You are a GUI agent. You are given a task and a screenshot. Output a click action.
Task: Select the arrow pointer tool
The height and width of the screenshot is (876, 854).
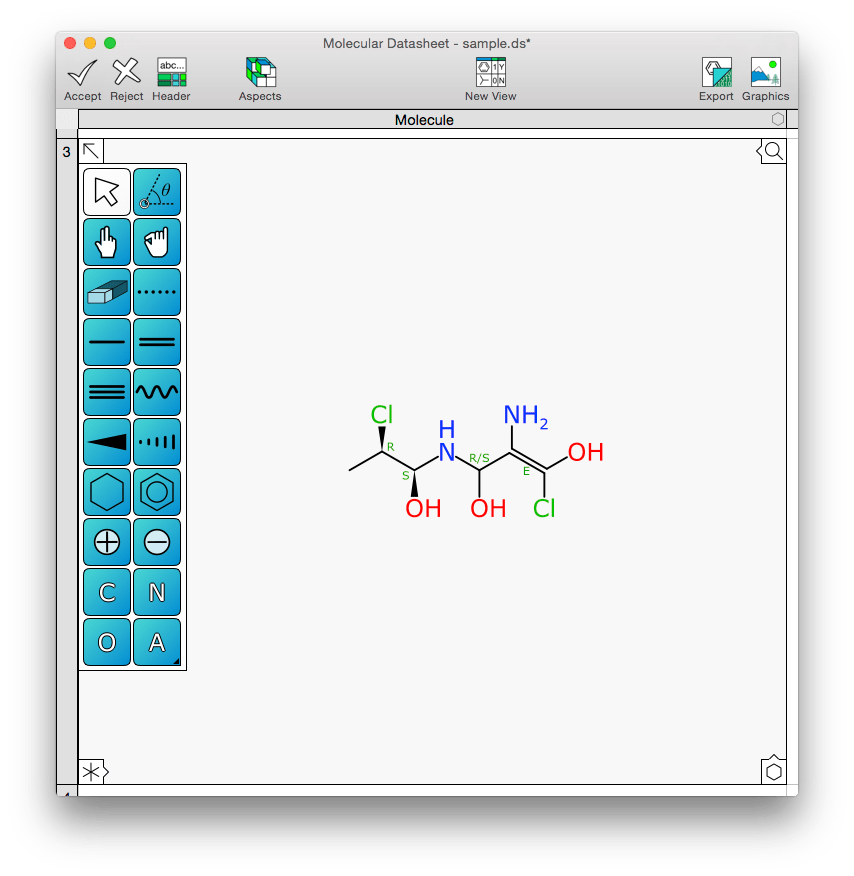(107, 192)
